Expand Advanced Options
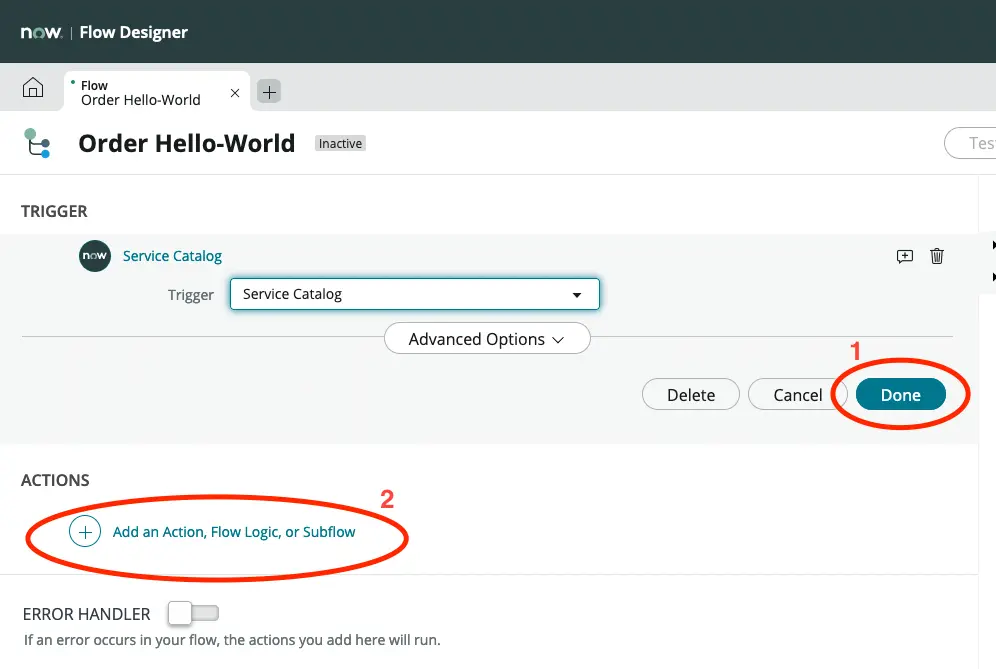 (487, 339)
